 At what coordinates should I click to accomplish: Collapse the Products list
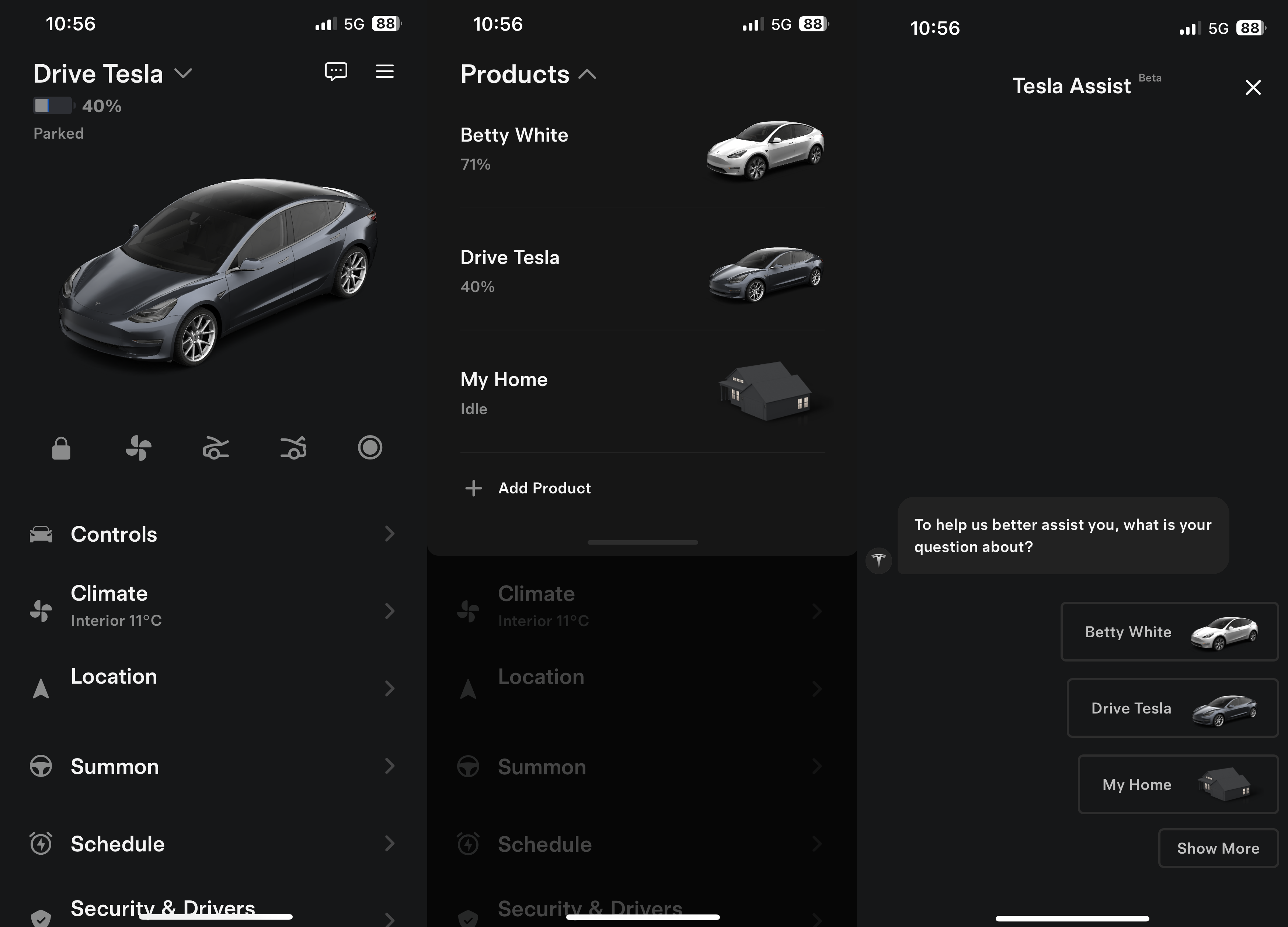tap(588, 74)
